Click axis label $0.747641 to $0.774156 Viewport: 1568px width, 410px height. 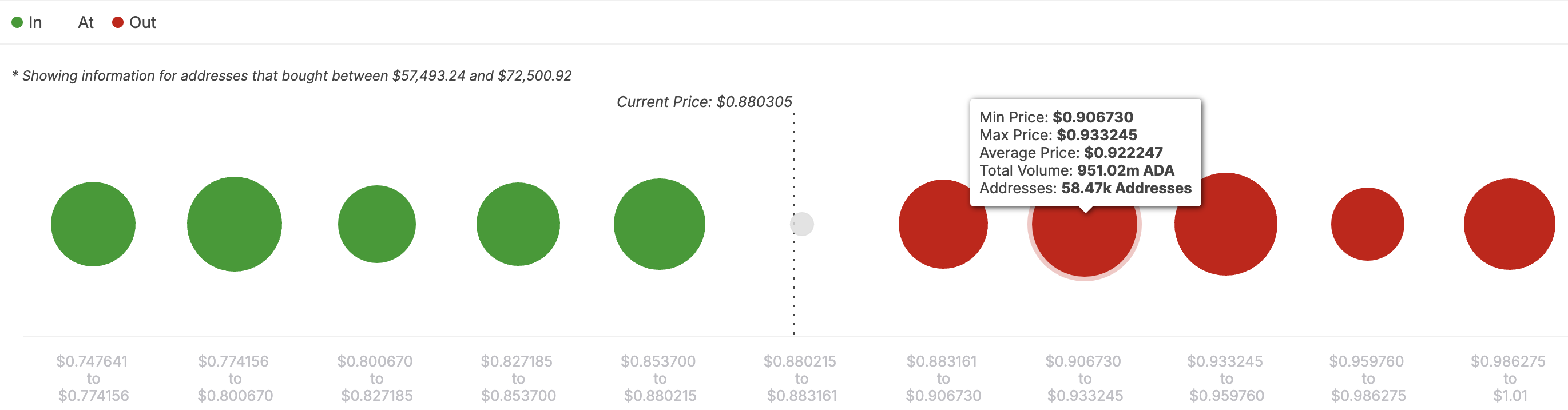point(93,379)
